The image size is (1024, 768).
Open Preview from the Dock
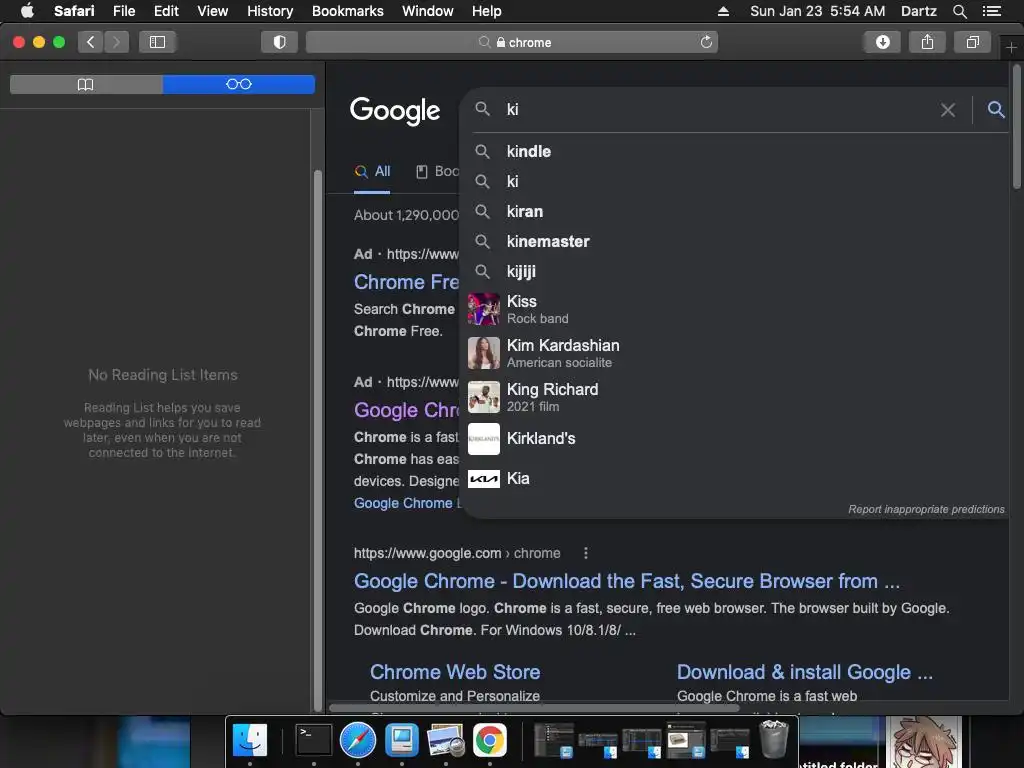pos(445,740)
